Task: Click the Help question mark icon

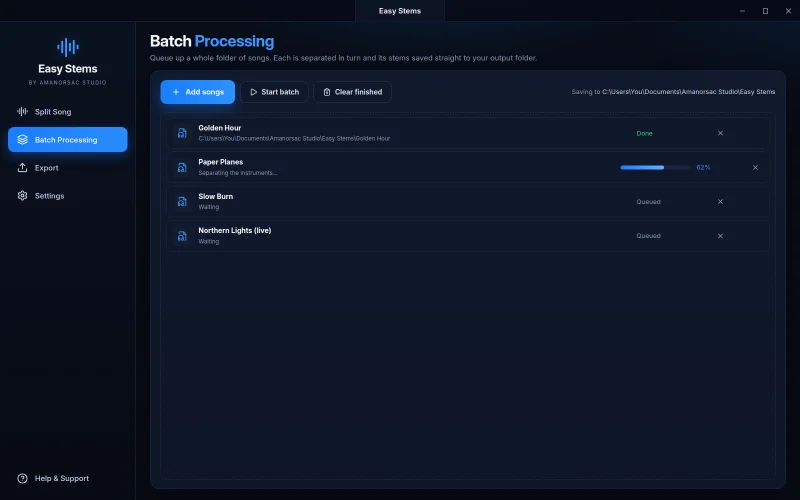Action: point(22,479)
